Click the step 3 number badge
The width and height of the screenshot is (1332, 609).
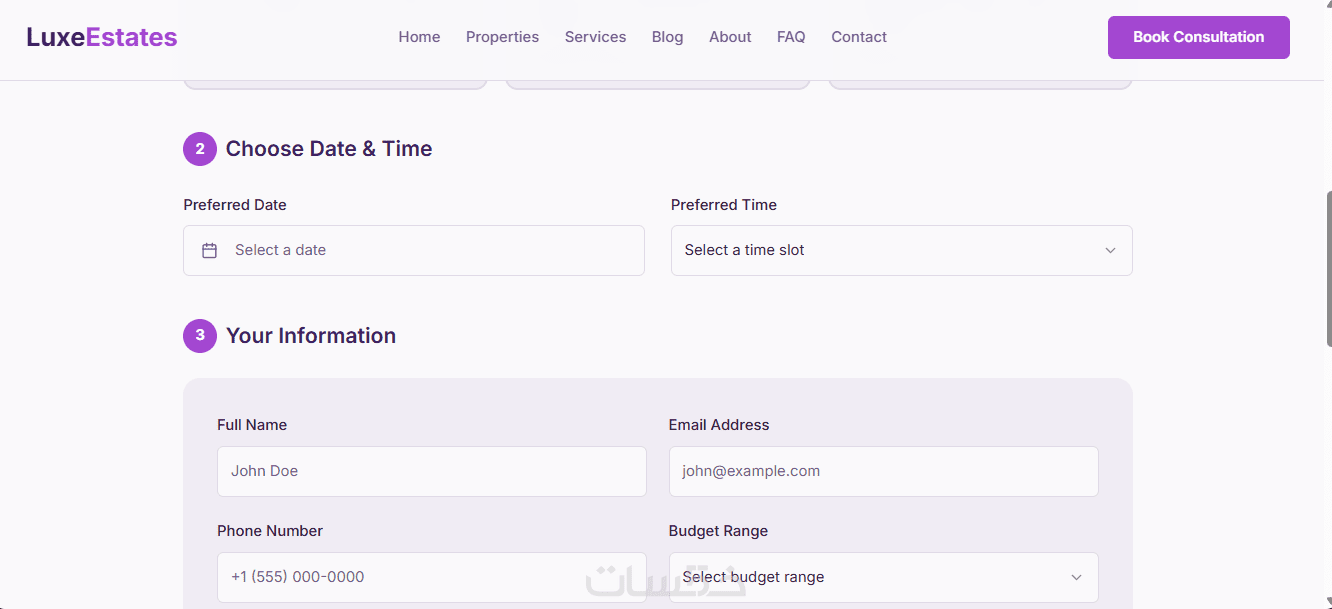(x=200, y=336)
